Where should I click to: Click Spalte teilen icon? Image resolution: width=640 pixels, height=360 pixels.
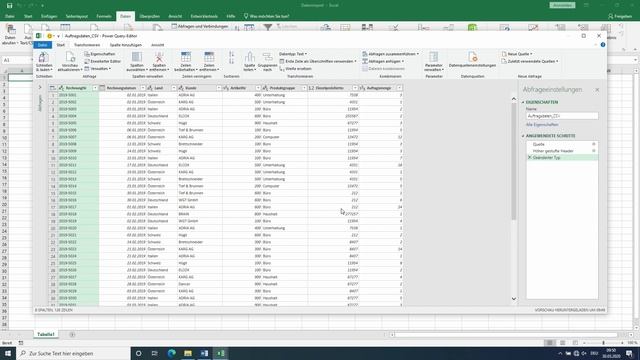pos(249,57)
